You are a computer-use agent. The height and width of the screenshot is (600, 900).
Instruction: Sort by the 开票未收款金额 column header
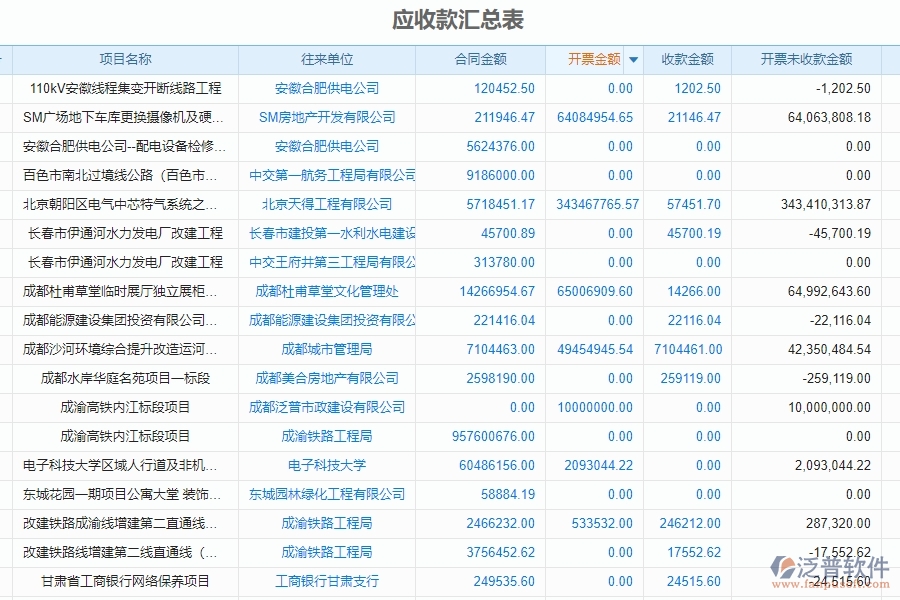806,59
